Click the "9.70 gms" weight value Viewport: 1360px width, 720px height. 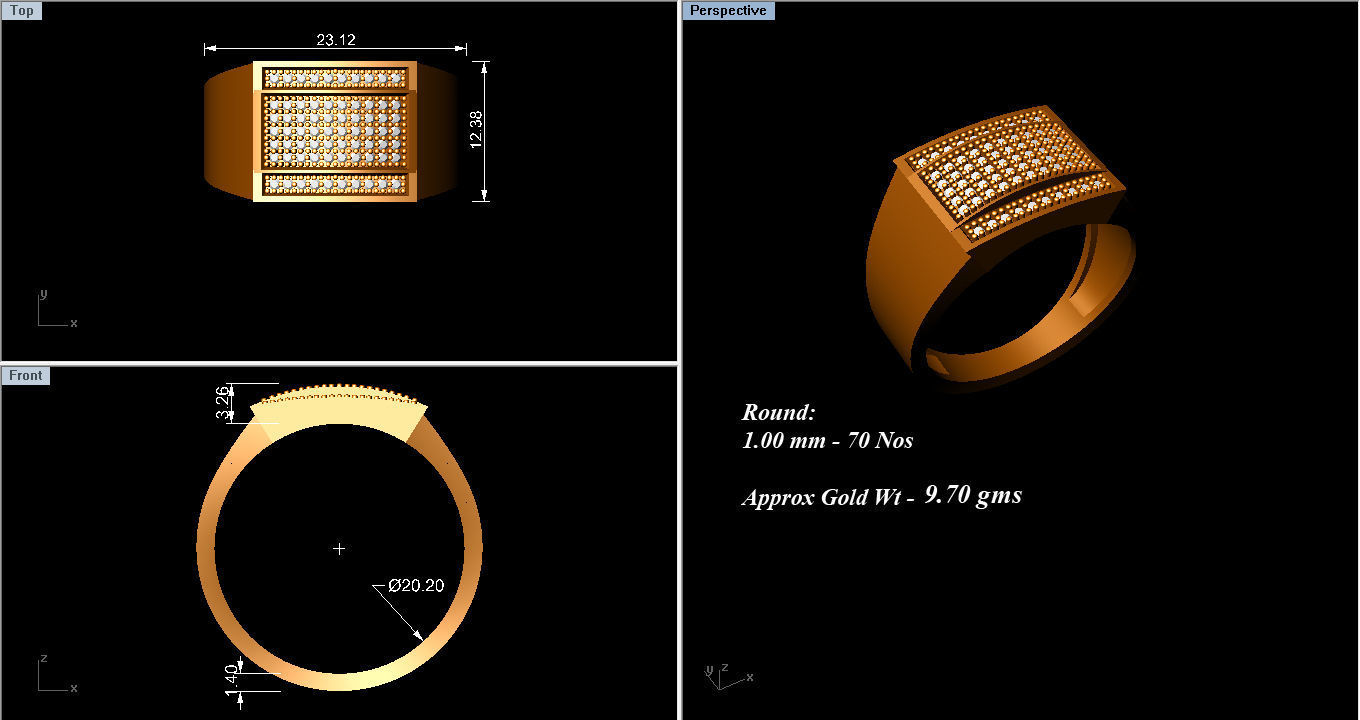(973, 495)
